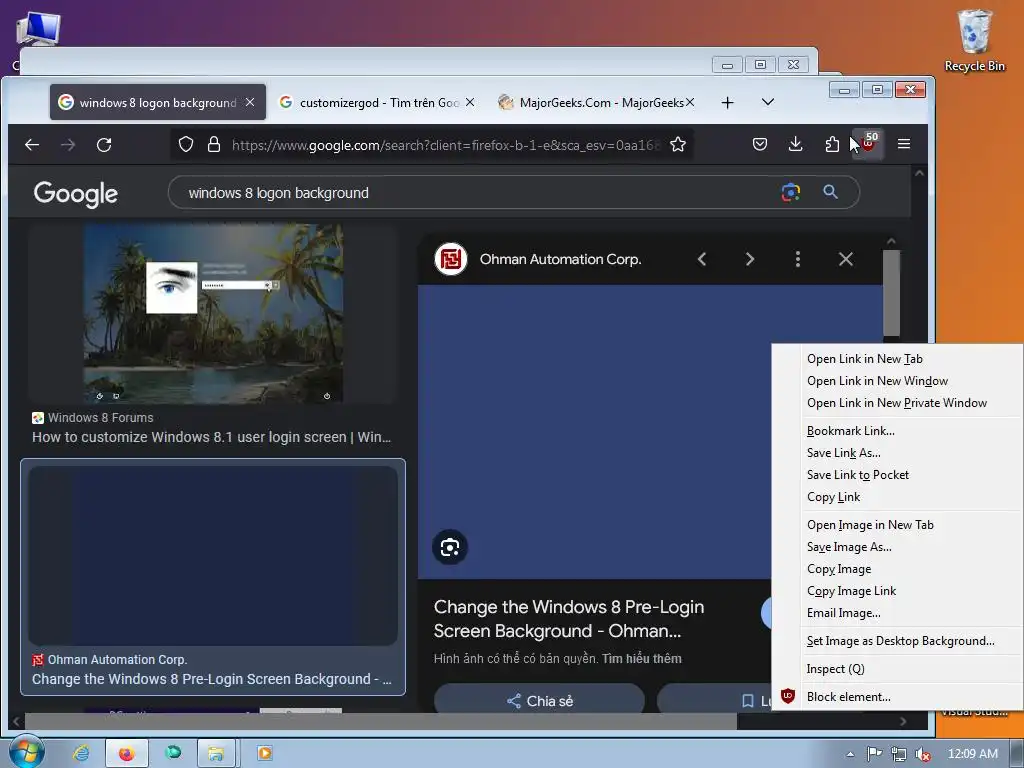1024x768 pixels.
Task: Select the Ohman Automation Corp. result thumbnail
Action: point(213,556)
